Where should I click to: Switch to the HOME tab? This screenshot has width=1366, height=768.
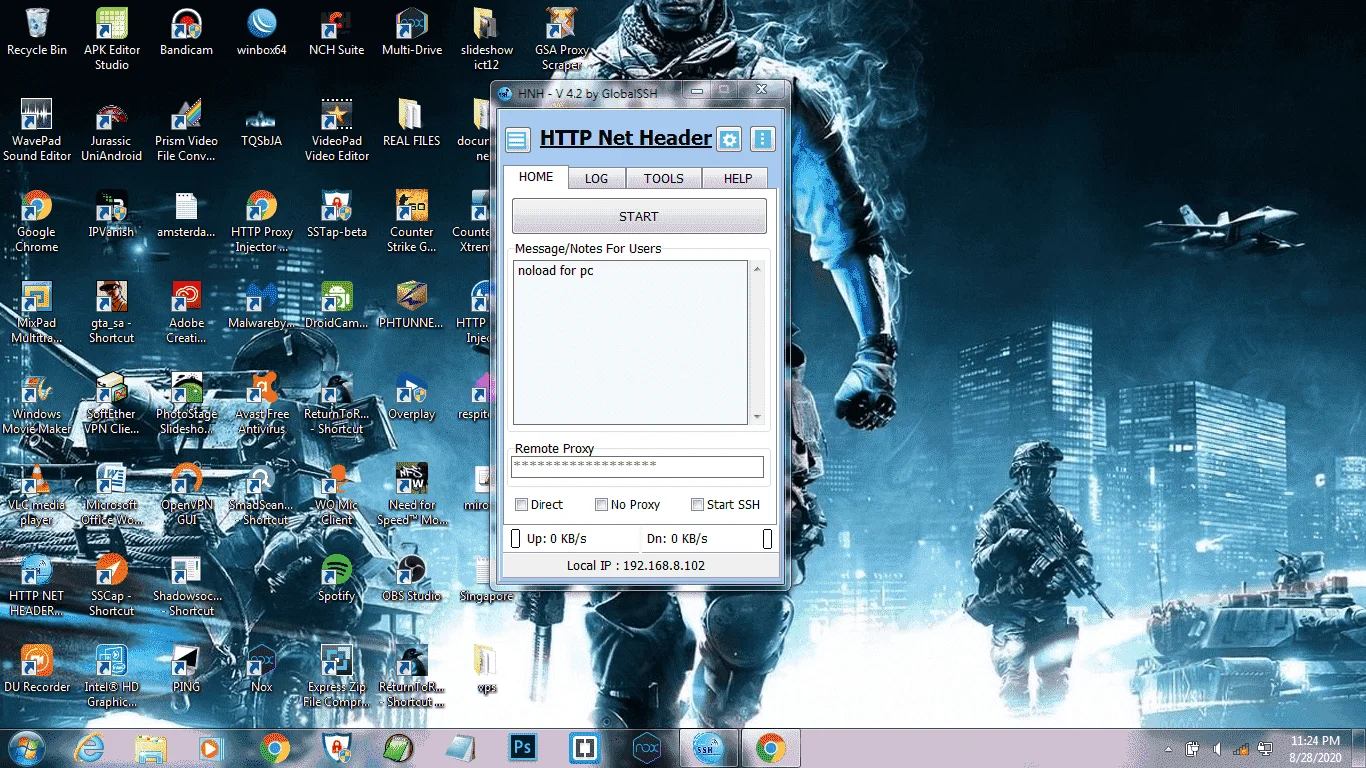[536, 177]
